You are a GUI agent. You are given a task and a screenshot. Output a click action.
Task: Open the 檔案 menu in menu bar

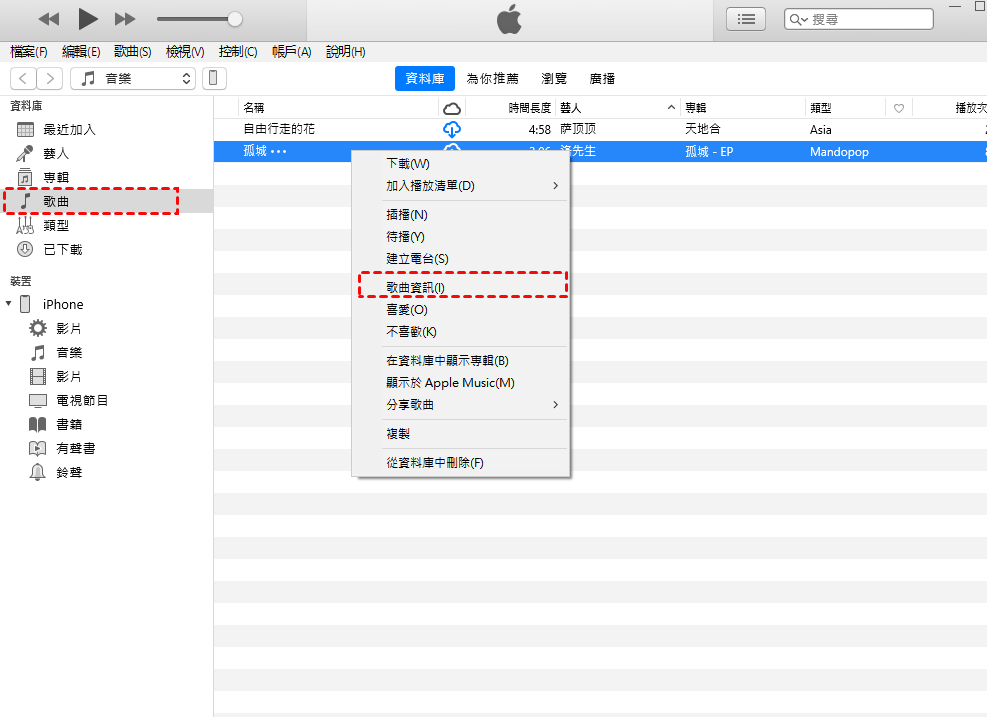[28, 52]
